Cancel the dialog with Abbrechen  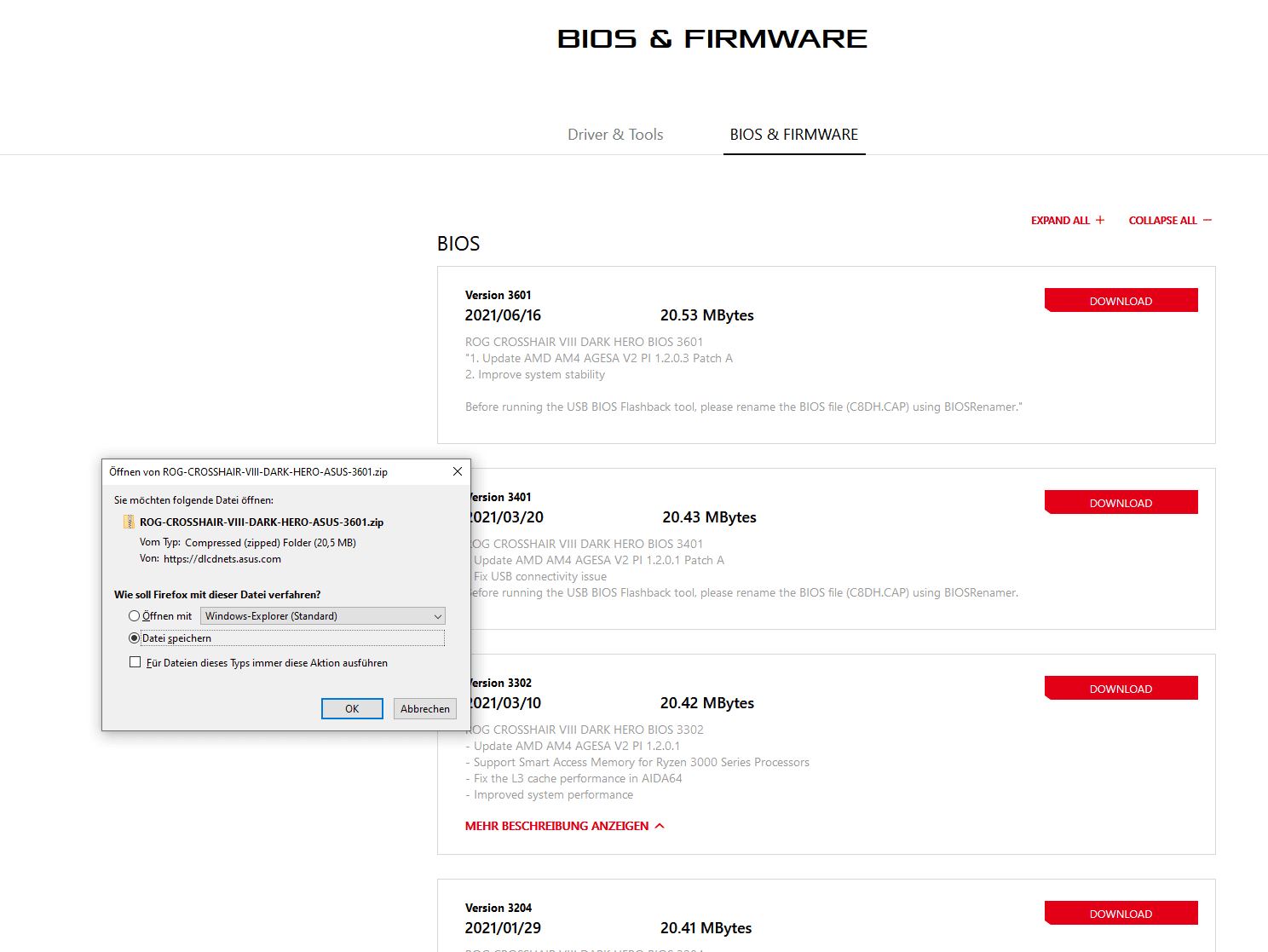pyautogui.click(x=425, y=709)
